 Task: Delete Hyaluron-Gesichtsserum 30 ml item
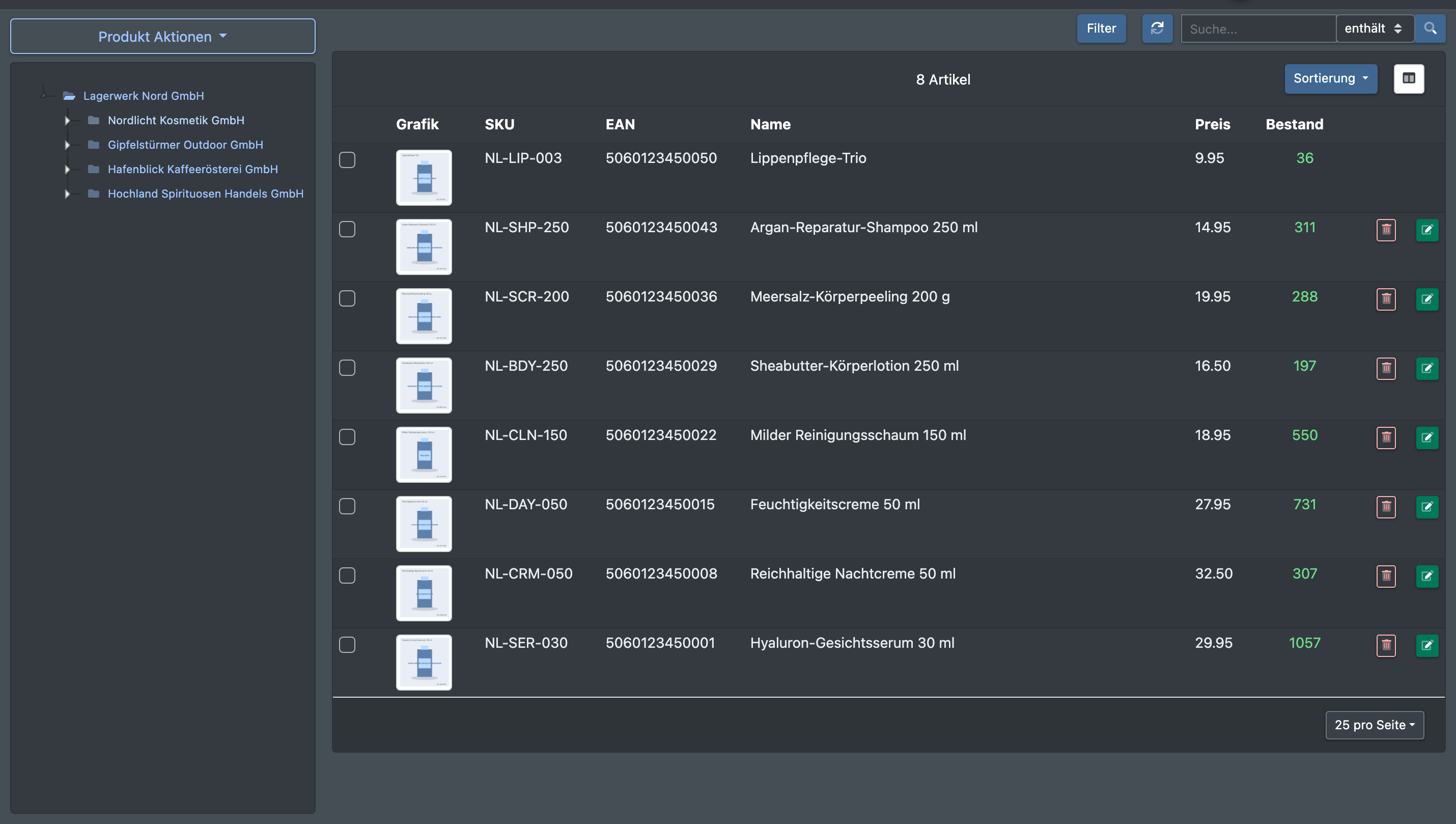[x=1386, y=645]
